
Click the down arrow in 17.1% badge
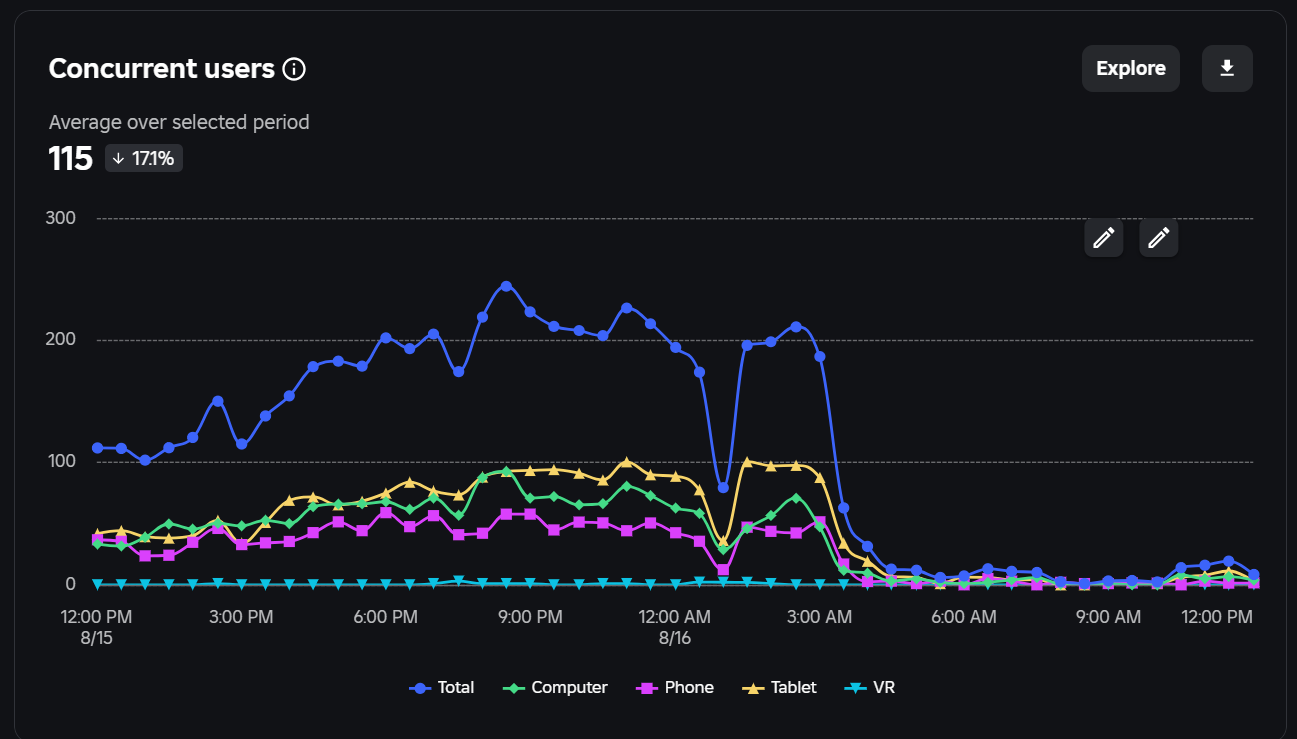tap(118, 159)
